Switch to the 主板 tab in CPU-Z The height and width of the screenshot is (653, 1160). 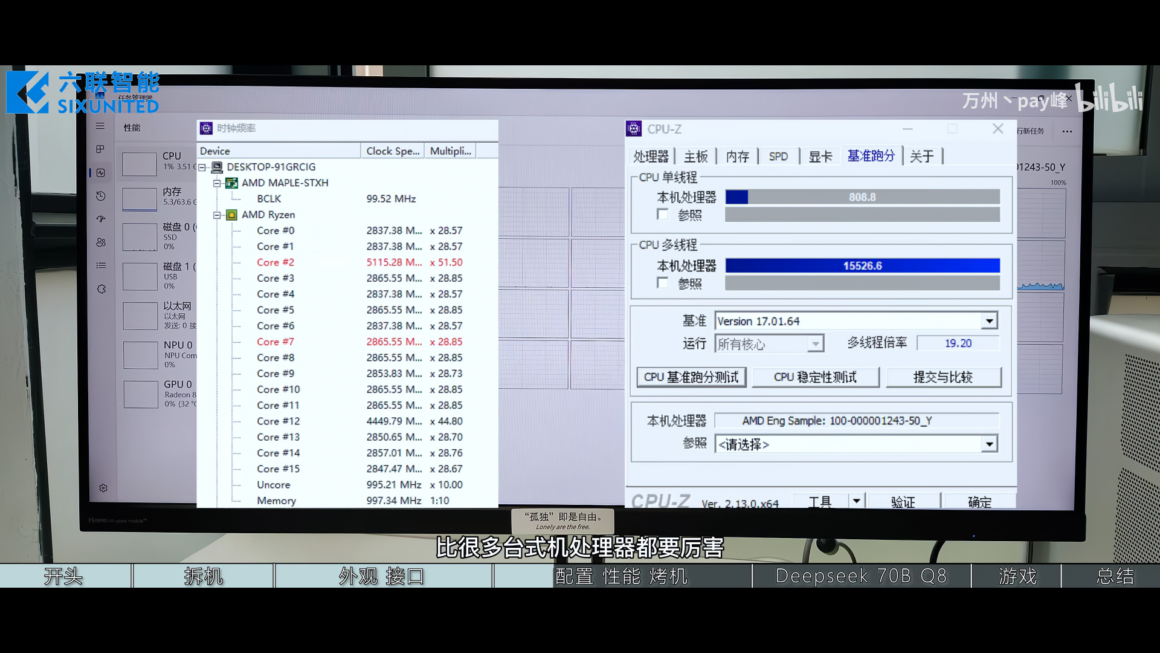(x=695, y=156)
